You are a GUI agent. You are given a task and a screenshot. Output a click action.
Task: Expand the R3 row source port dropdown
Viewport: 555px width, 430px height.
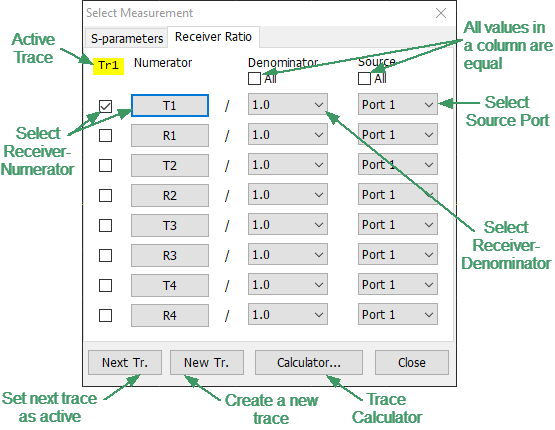point(398,254)
